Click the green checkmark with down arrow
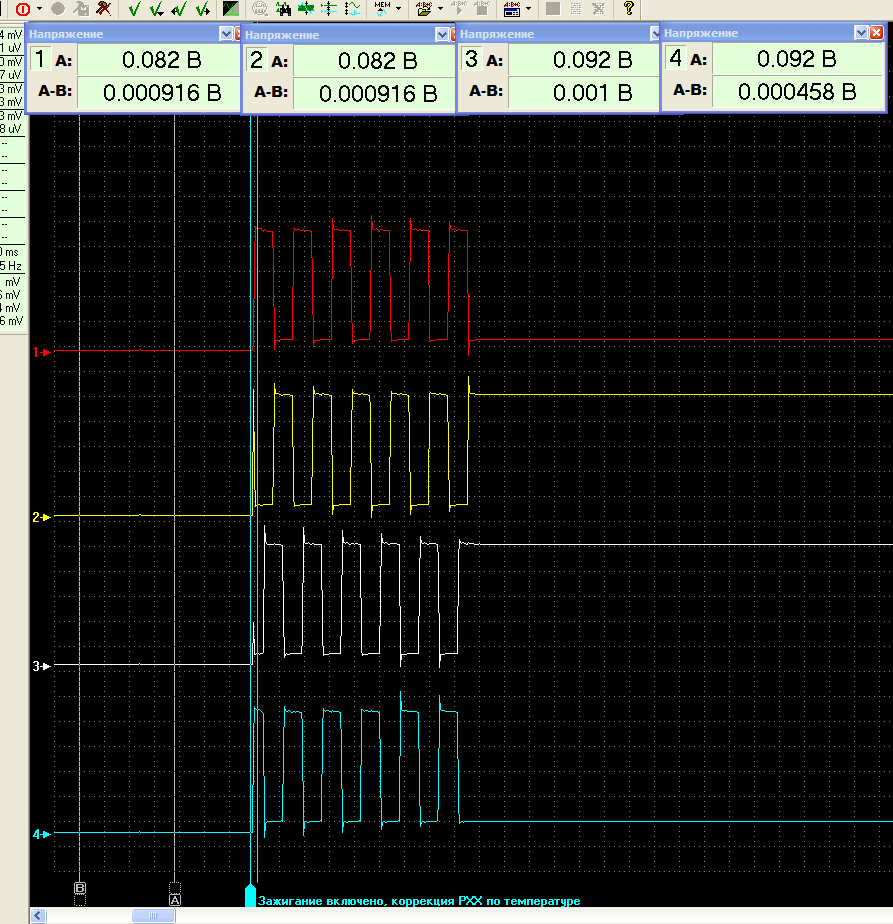Viewport: 893px width, 924px height. click(x=157, y=9)
